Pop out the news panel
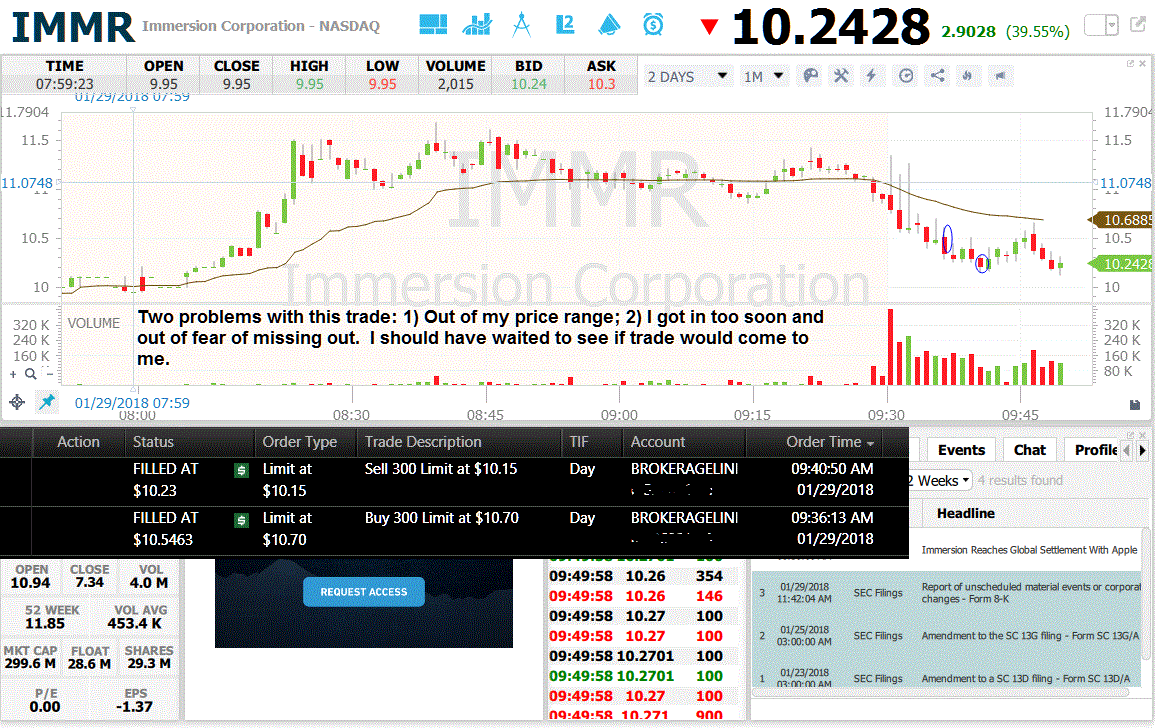The height and width of the screenshot is (728, 1155). (1131, 435)
